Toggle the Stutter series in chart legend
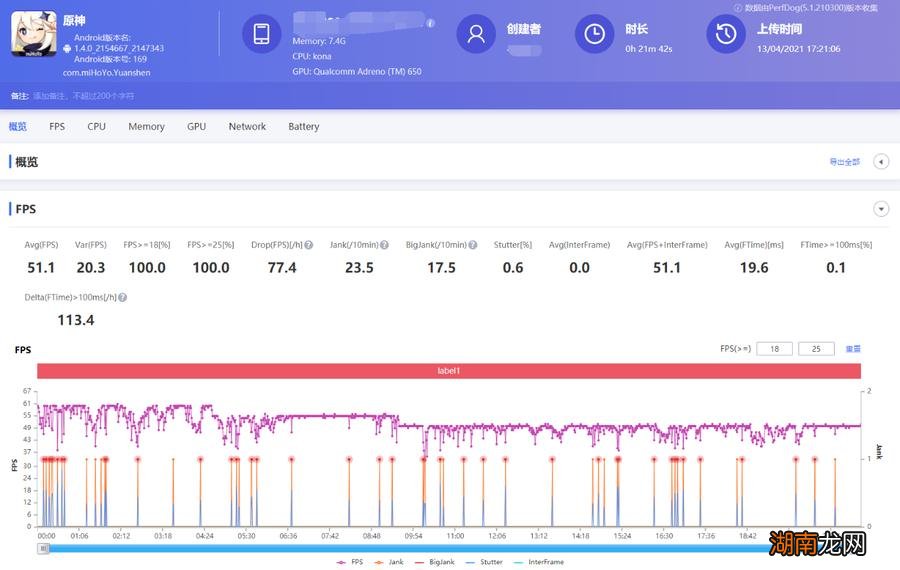This screenshot has width=900, height=570. coord(484,562)
